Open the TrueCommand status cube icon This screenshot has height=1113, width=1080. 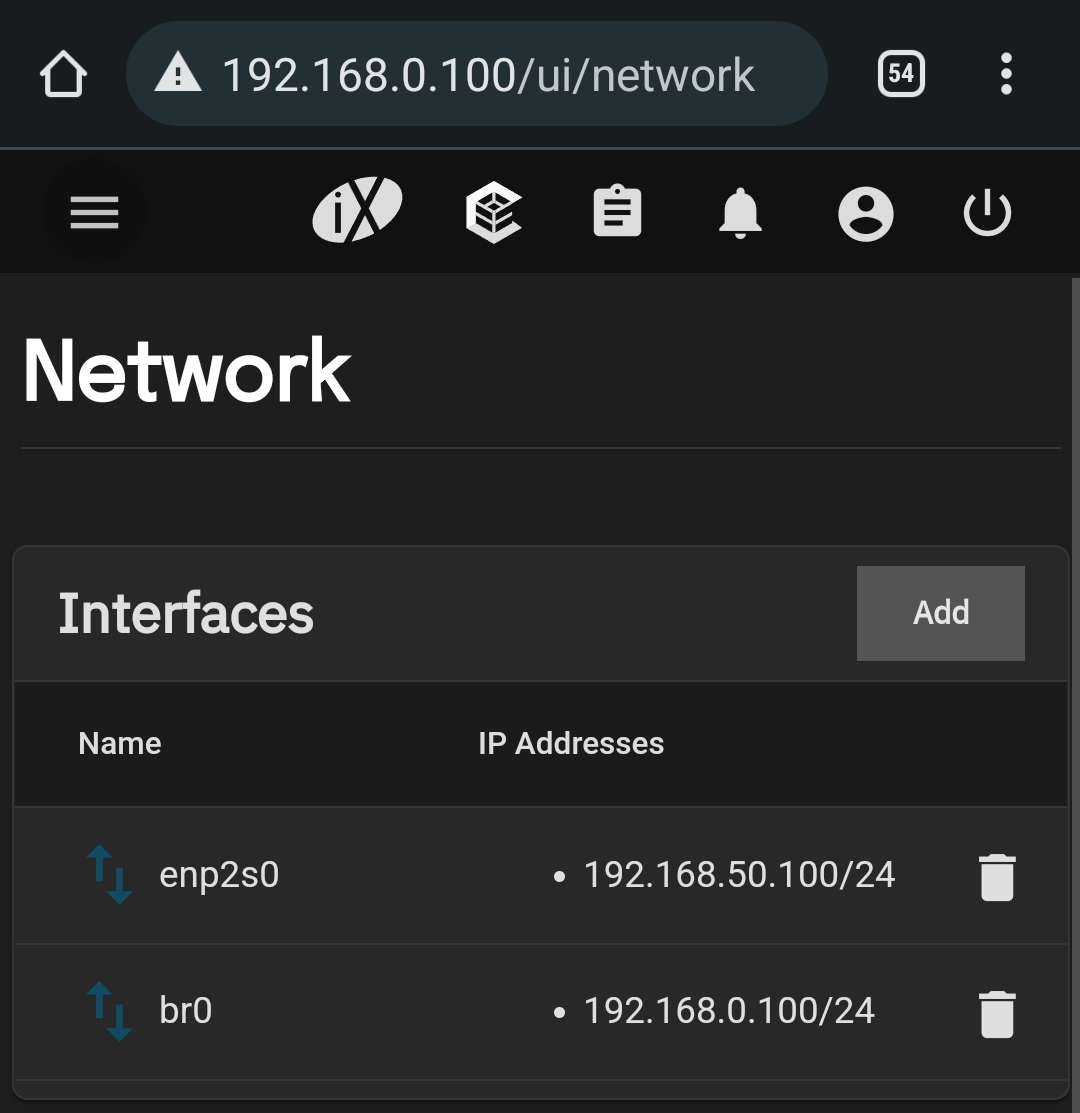tap(494, 212)
